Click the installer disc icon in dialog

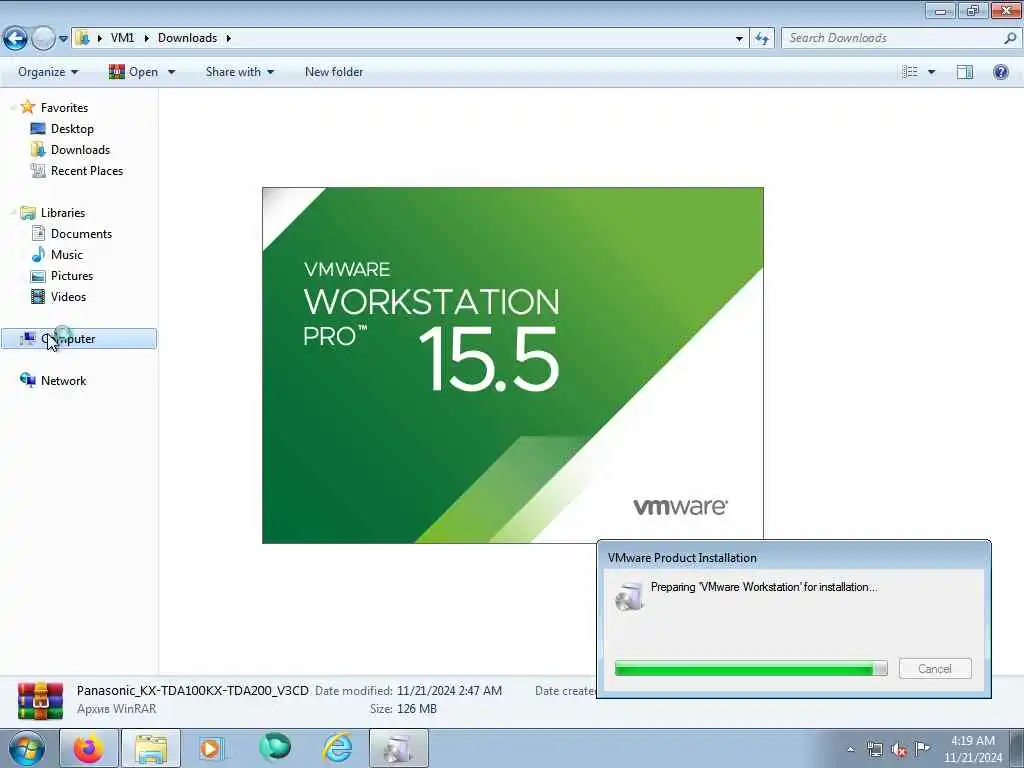[630, 596]
